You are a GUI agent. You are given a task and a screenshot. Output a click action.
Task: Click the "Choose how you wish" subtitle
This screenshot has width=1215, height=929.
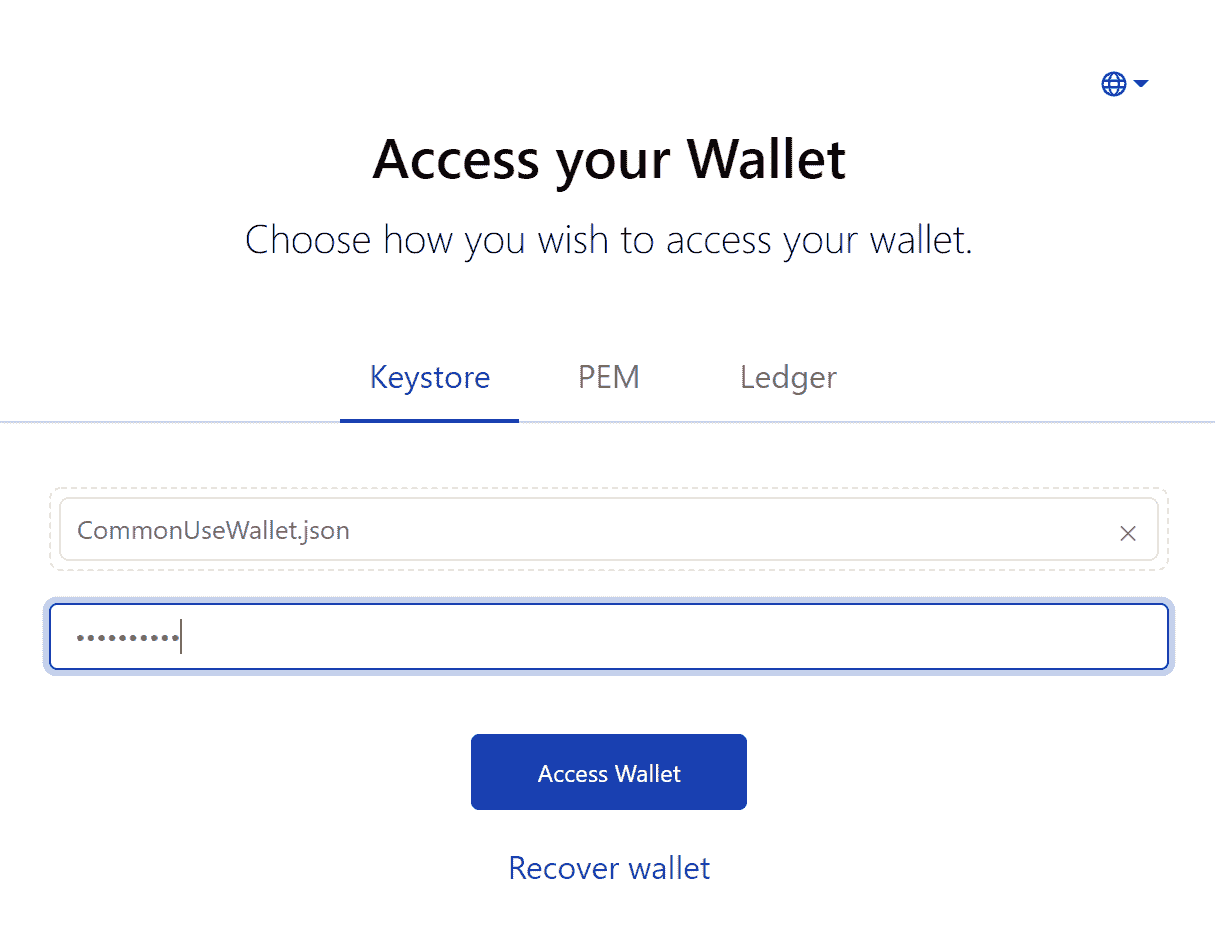coord(608,240)
